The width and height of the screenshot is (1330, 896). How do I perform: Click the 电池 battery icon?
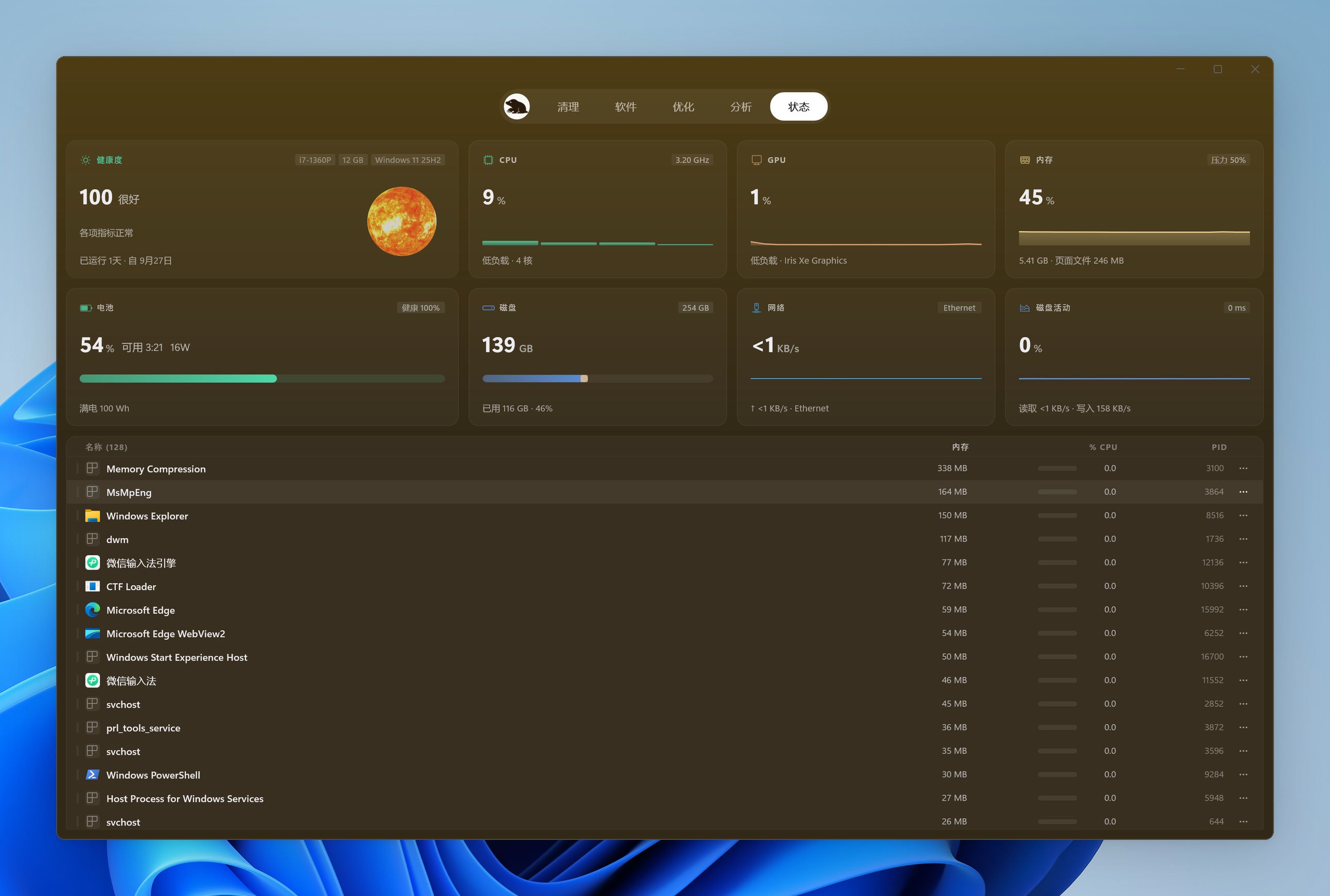tap(86, 308)
